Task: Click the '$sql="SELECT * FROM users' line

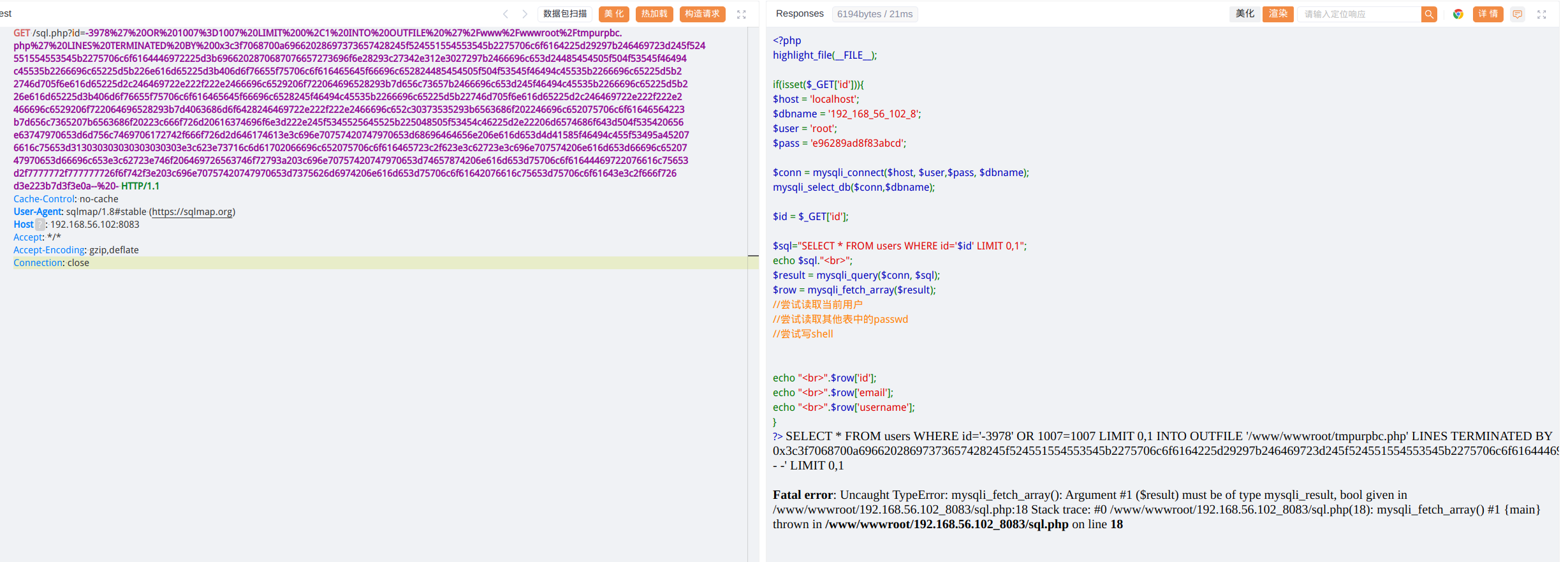Action: coord(900,246)
